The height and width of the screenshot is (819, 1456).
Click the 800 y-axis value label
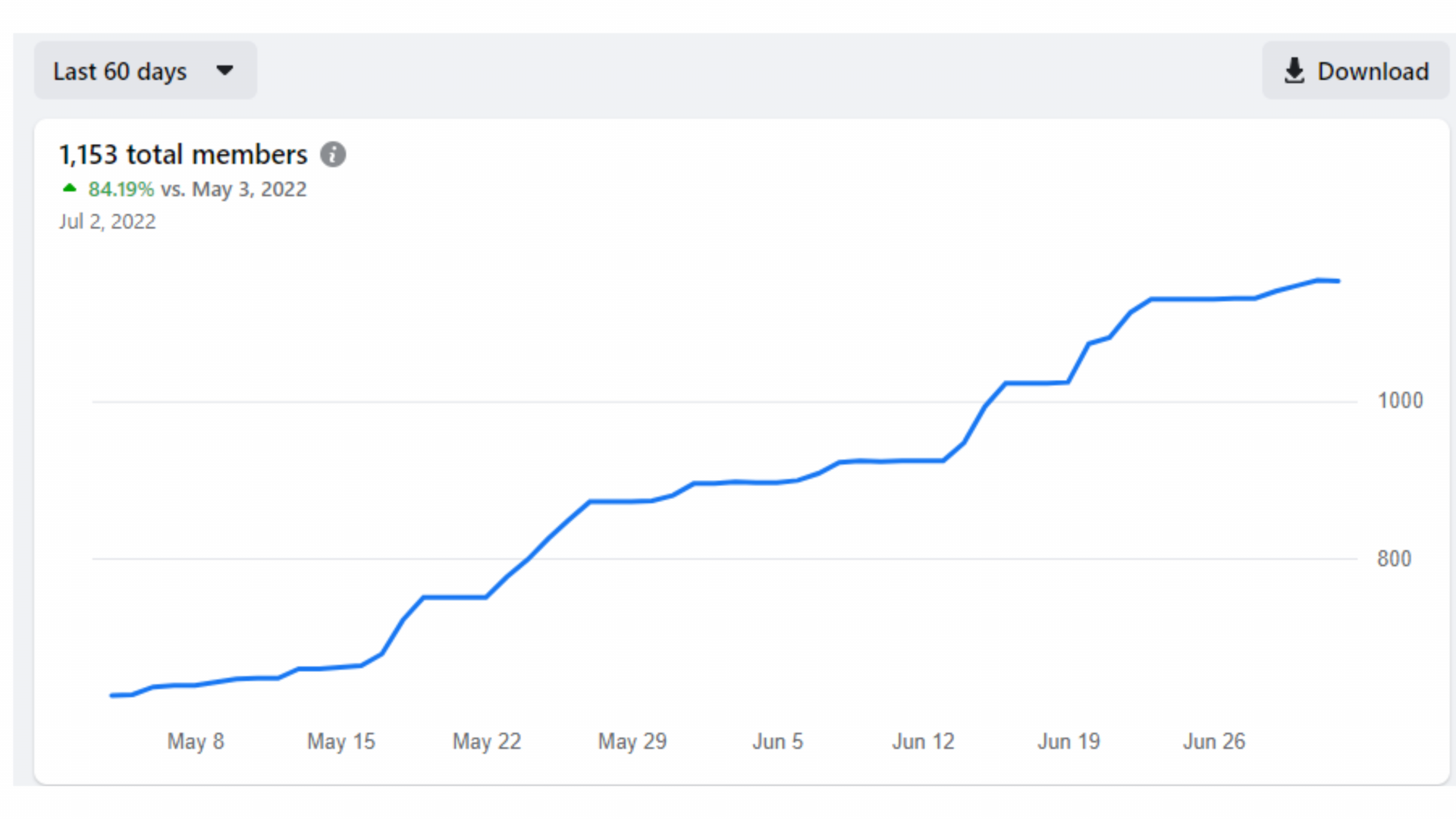(1394, 559)
